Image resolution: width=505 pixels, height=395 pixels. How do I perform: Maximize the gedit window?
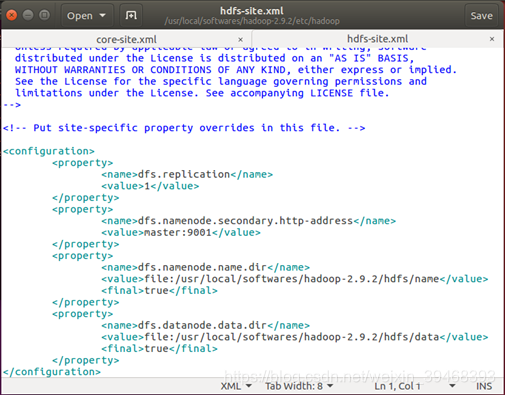click(44, 15)
